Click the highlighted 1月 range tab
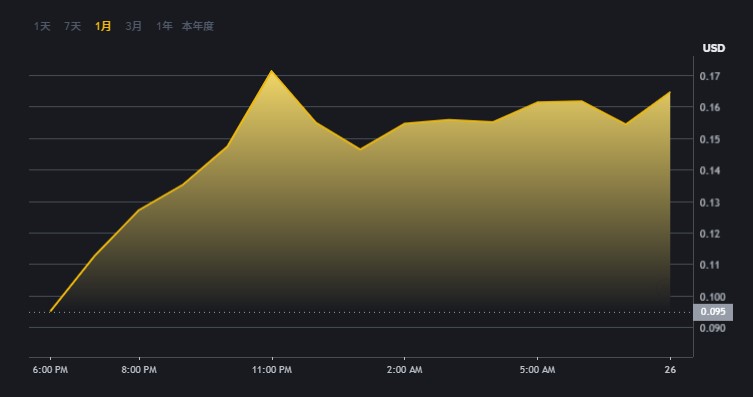 click(x=103, y=26)
